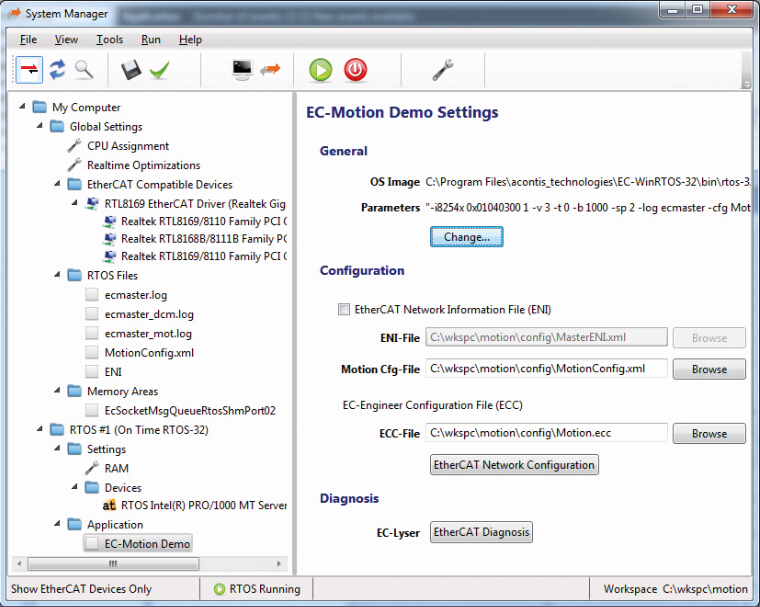Click the tree scrollbar right arrow
The width and height of the screenshot is (760, 607).
279,563
